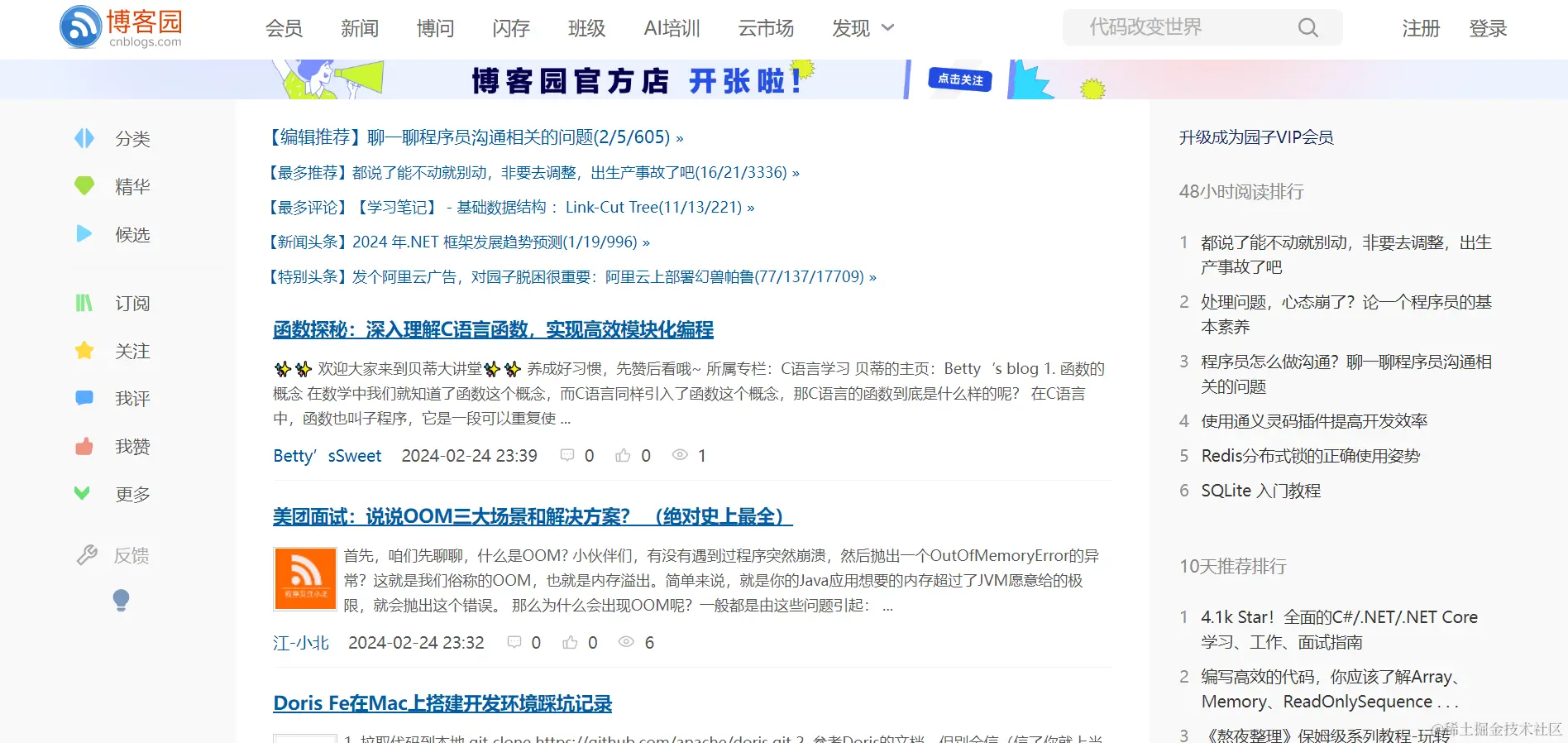The width and height of the screenshot is (1568, 743).
Task: Open the Doris Fe在Mac post title
Action: click(442, 703)
